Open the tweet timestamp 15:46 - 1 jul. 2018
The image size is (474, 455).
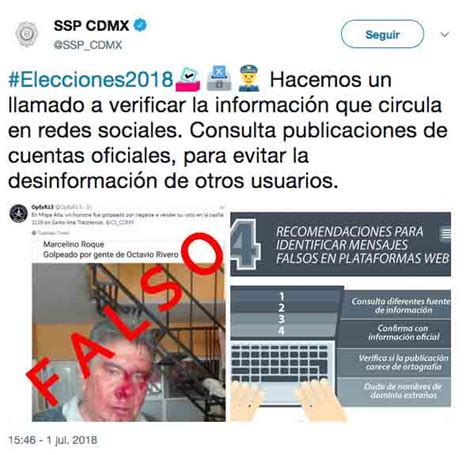point(53,440)
